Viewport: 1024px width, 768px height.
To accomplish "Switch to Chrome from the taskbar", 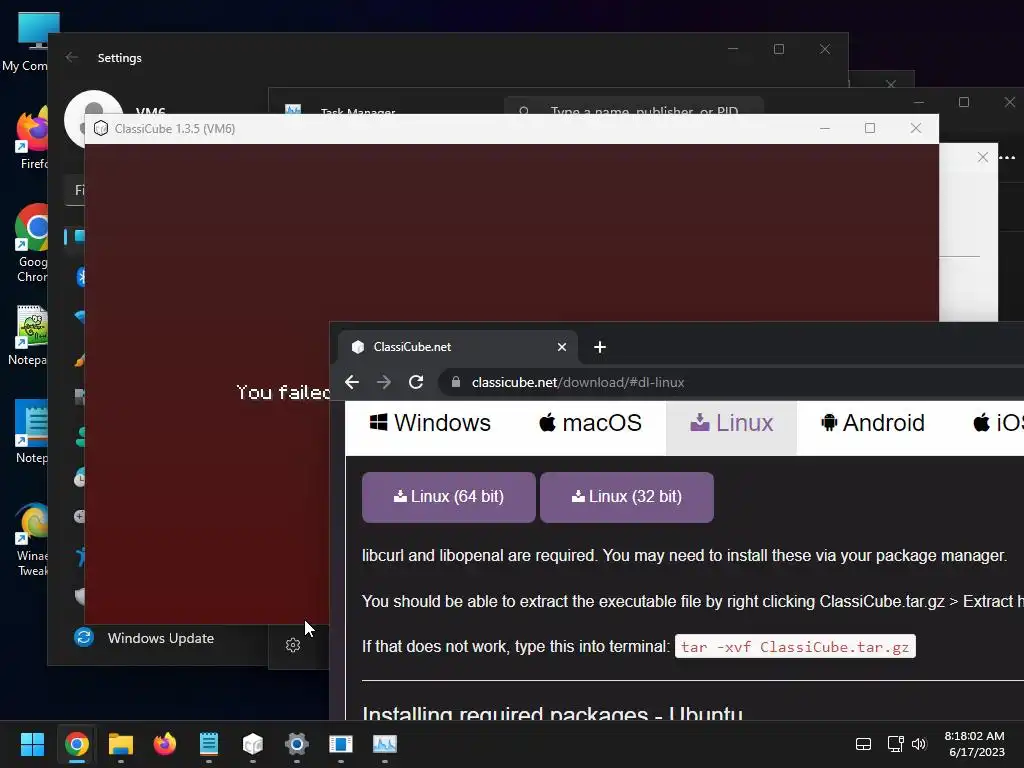I will (x=76, y=744).
